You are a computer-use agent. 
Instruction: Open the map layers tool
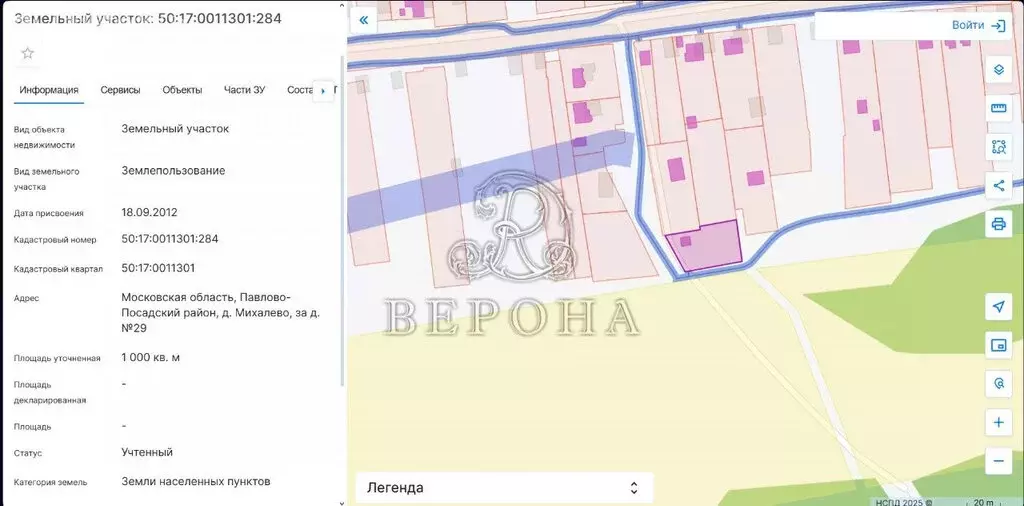[999, 70]
